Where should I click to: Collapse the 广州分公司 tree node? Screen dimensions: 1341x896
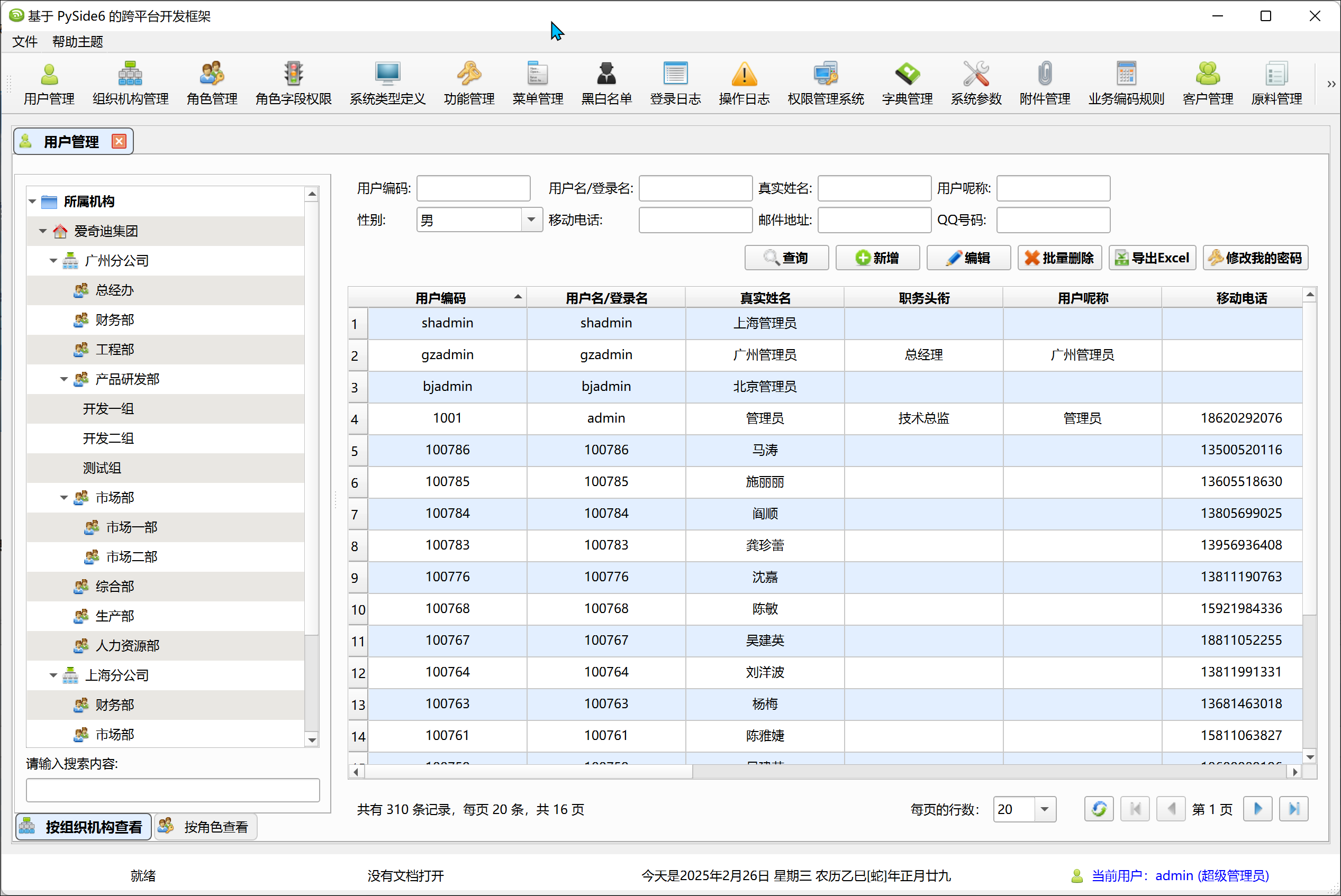click(x=53, y=261)
